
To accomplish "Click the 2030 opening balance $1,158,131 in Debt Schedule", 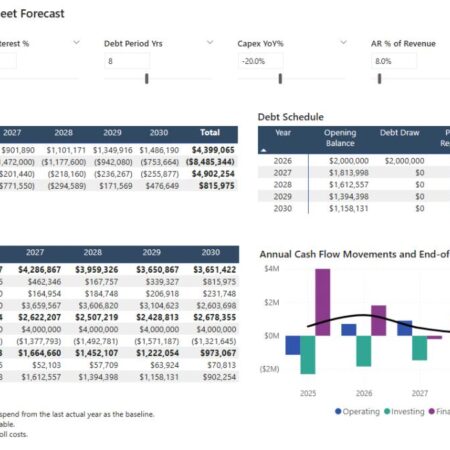I will 349,209.
